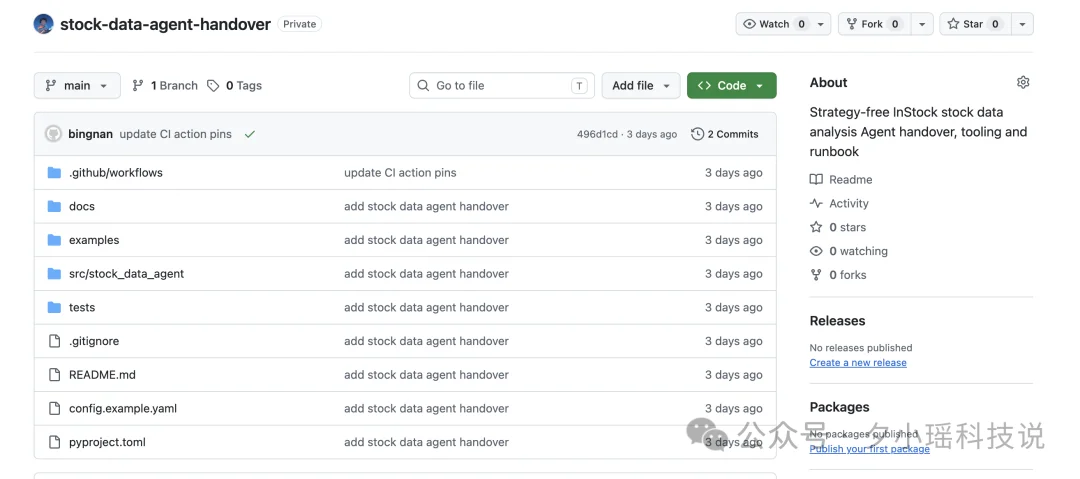Open the Add file dropdown

(641, 85)
